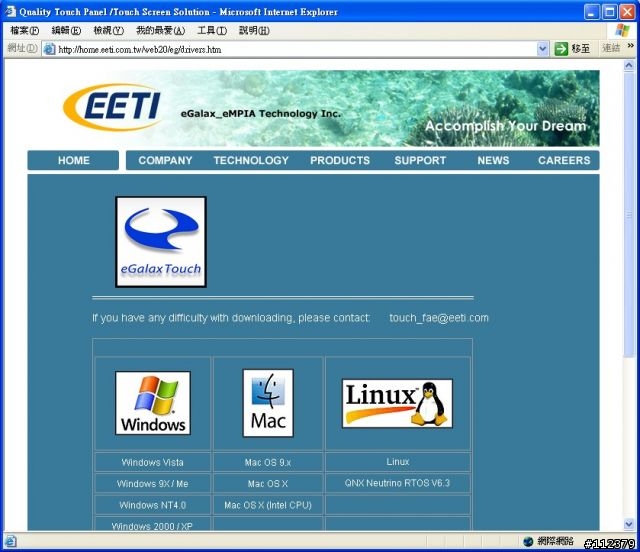
Task: Open the Mac OS X (Intel CPU) link
Action: pyautogui.click(x=268, y=505)
